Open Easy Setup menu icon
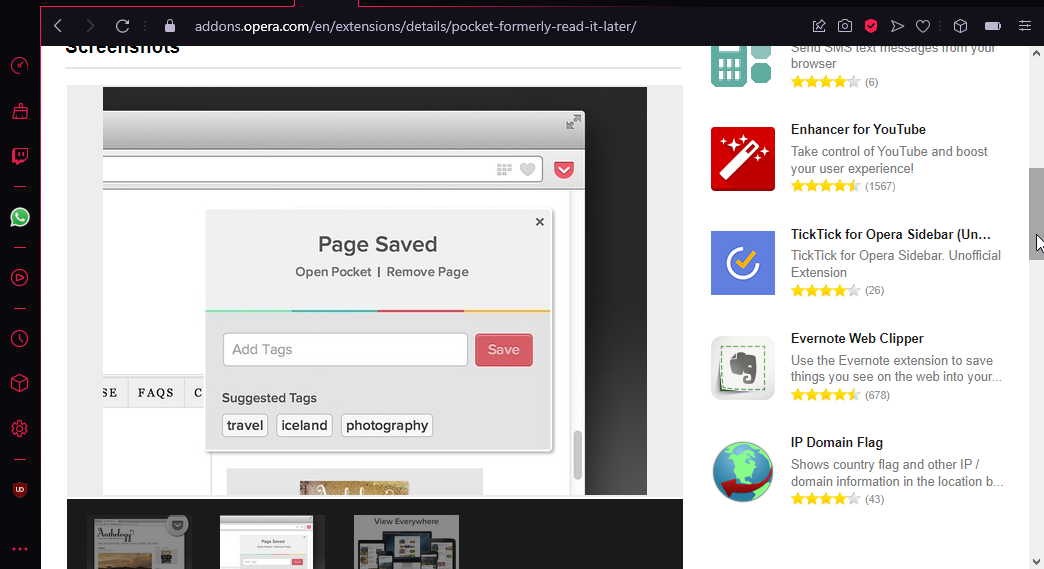 [1025, 26]
